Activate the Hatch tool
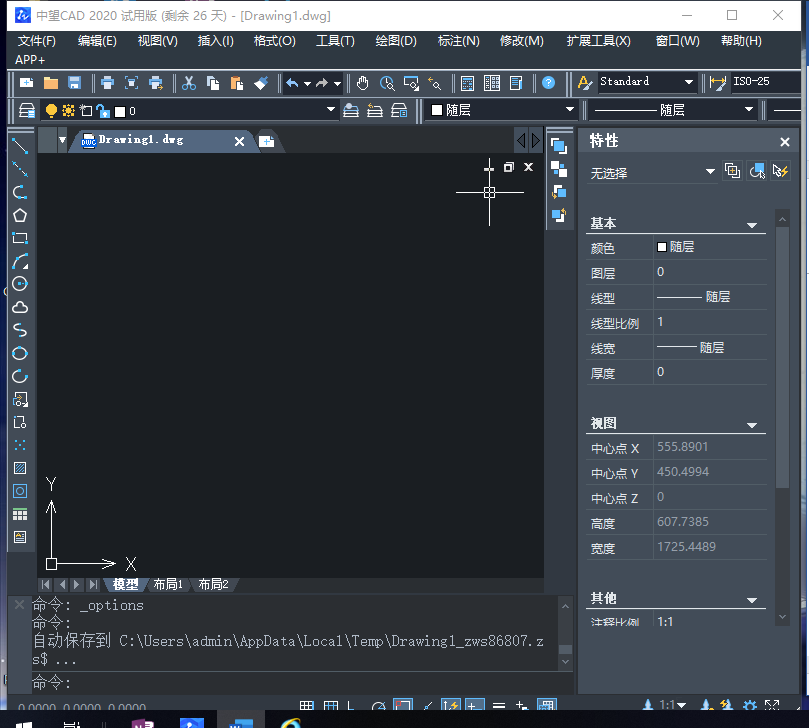The width and height of the screenshot is (809, 728). coord(19,468)
